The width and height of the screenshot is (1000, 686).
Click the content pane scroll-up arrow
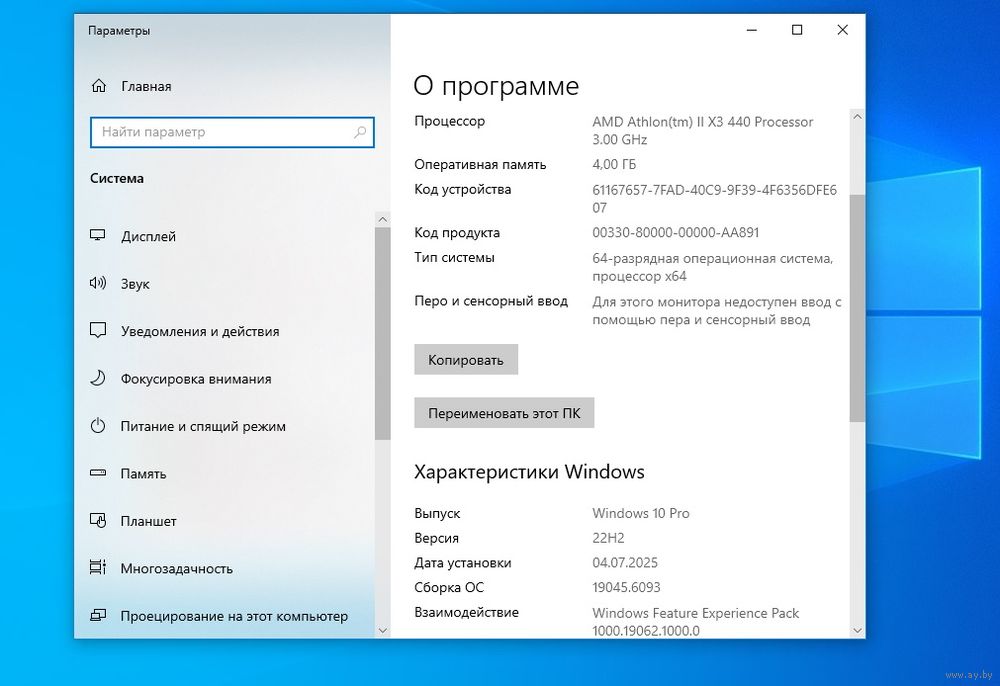tap(857, 117)
